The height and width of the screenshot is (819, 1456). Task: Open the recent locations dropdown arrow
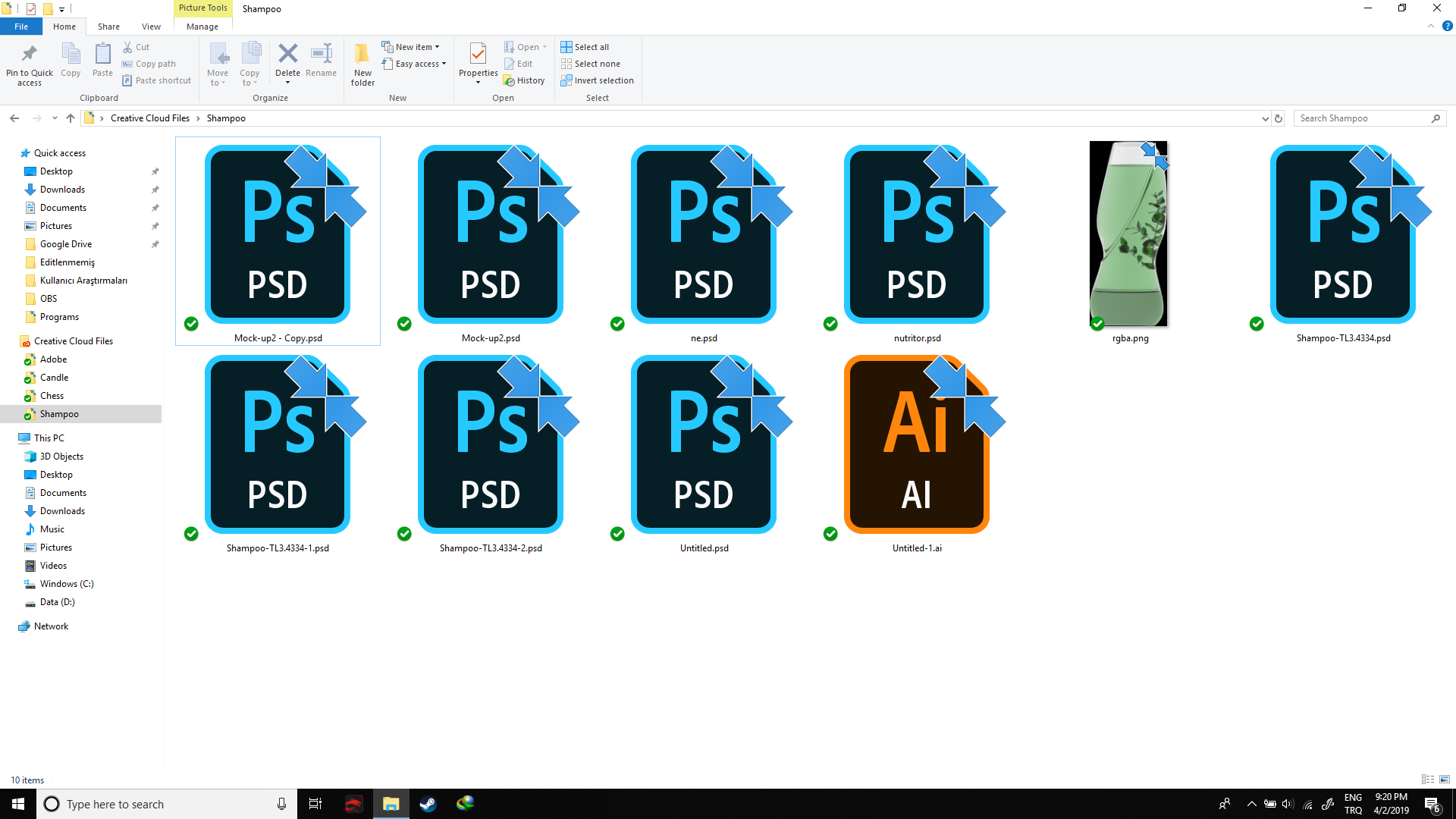tap(55, 118)
